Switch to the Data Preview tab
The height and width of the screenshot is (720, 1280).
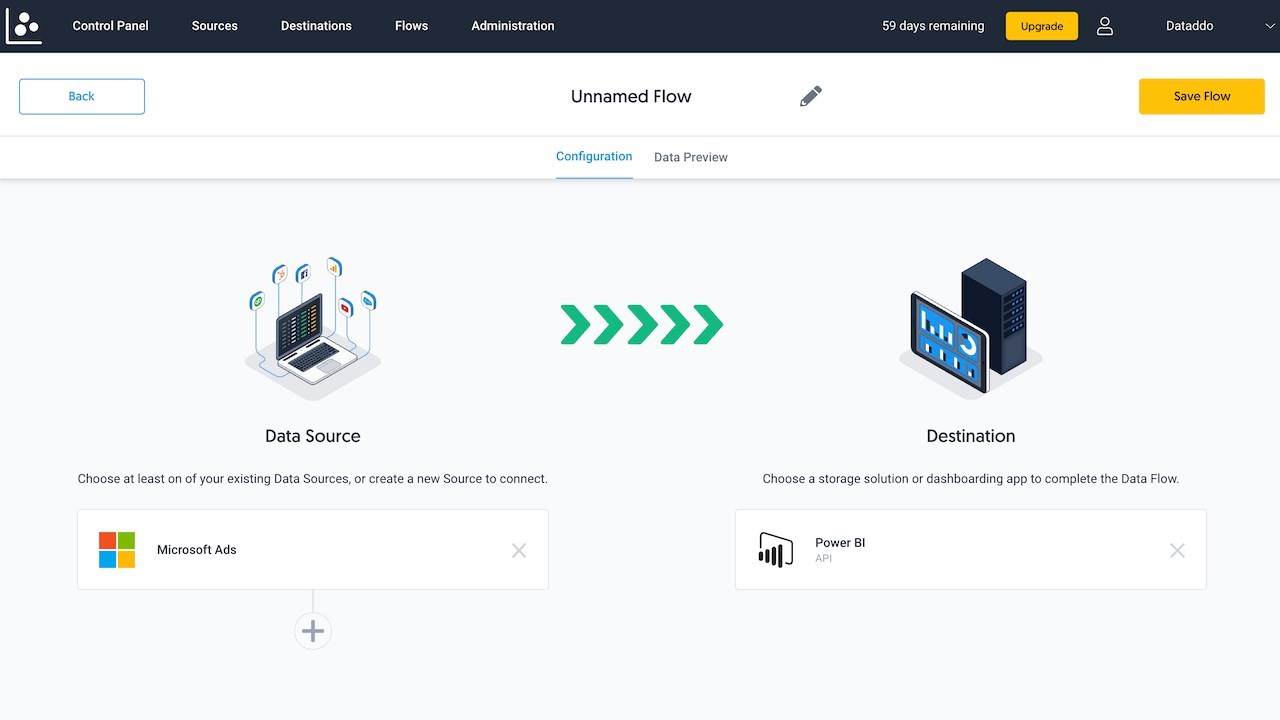(691, 157)
